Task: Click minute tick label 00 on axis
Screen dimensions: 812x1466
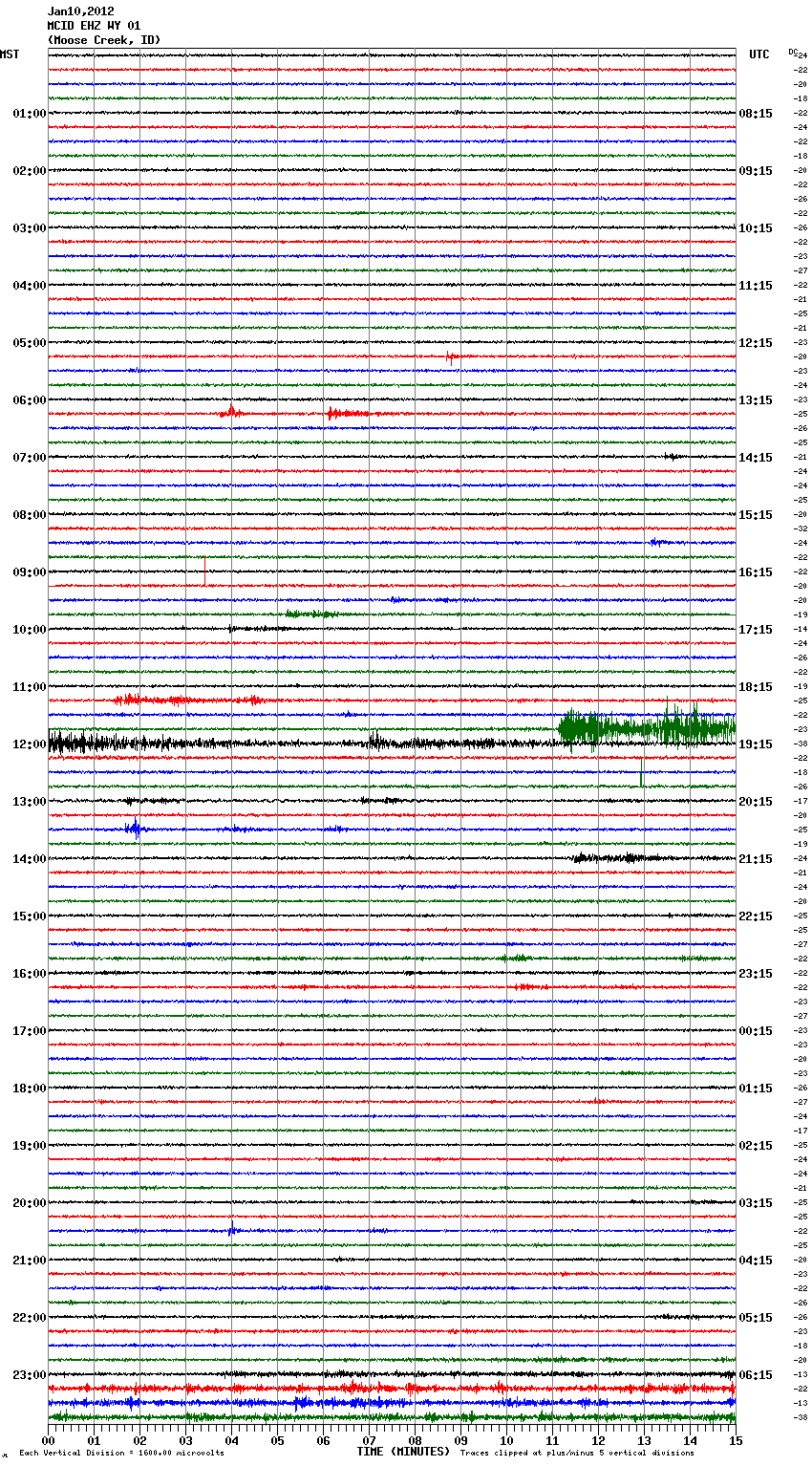Action: point(48,1440)
